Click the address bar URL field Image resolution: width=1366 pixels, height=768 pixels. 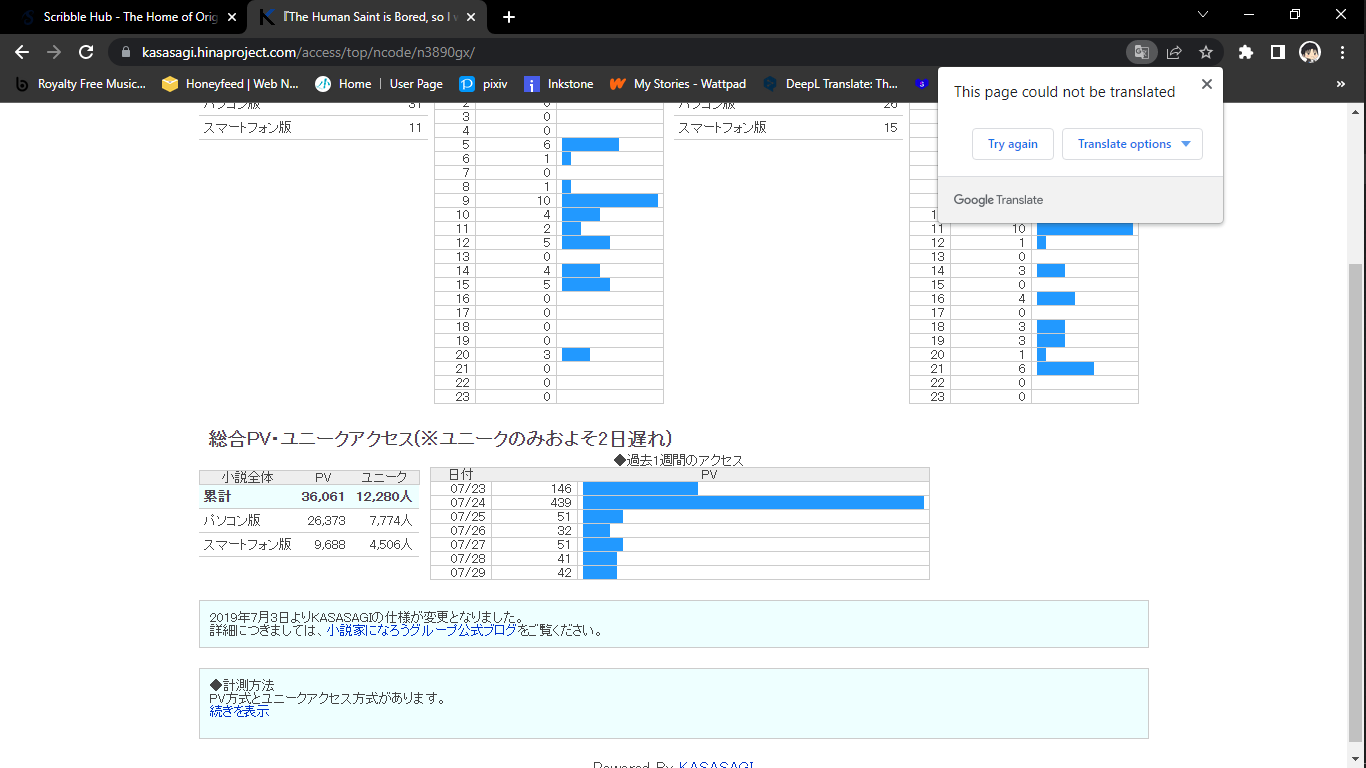(x=600, y=52)
